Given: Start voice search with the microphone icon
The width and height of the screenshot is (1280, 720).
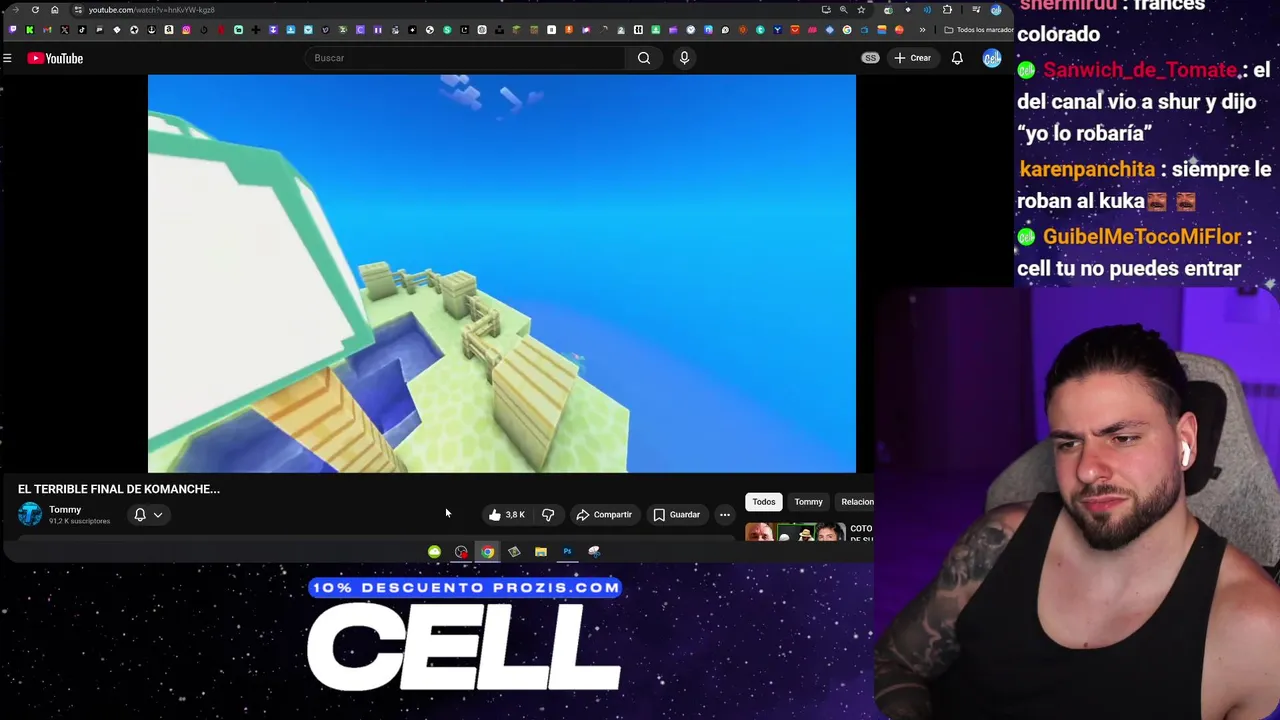Looking at the screenshot, I should click(x=684, y=58).
